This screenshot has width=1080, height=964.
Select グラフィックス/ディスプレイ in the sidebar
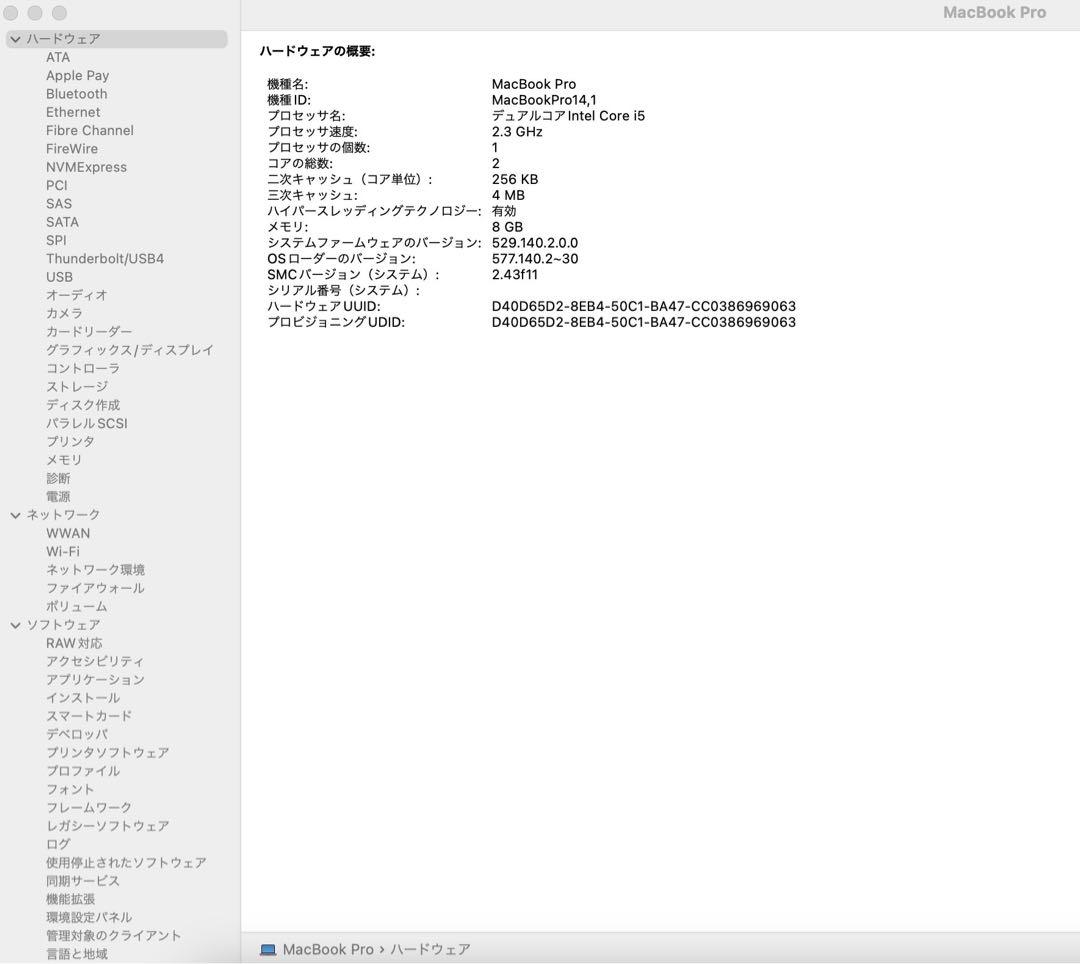pos(128,349)
